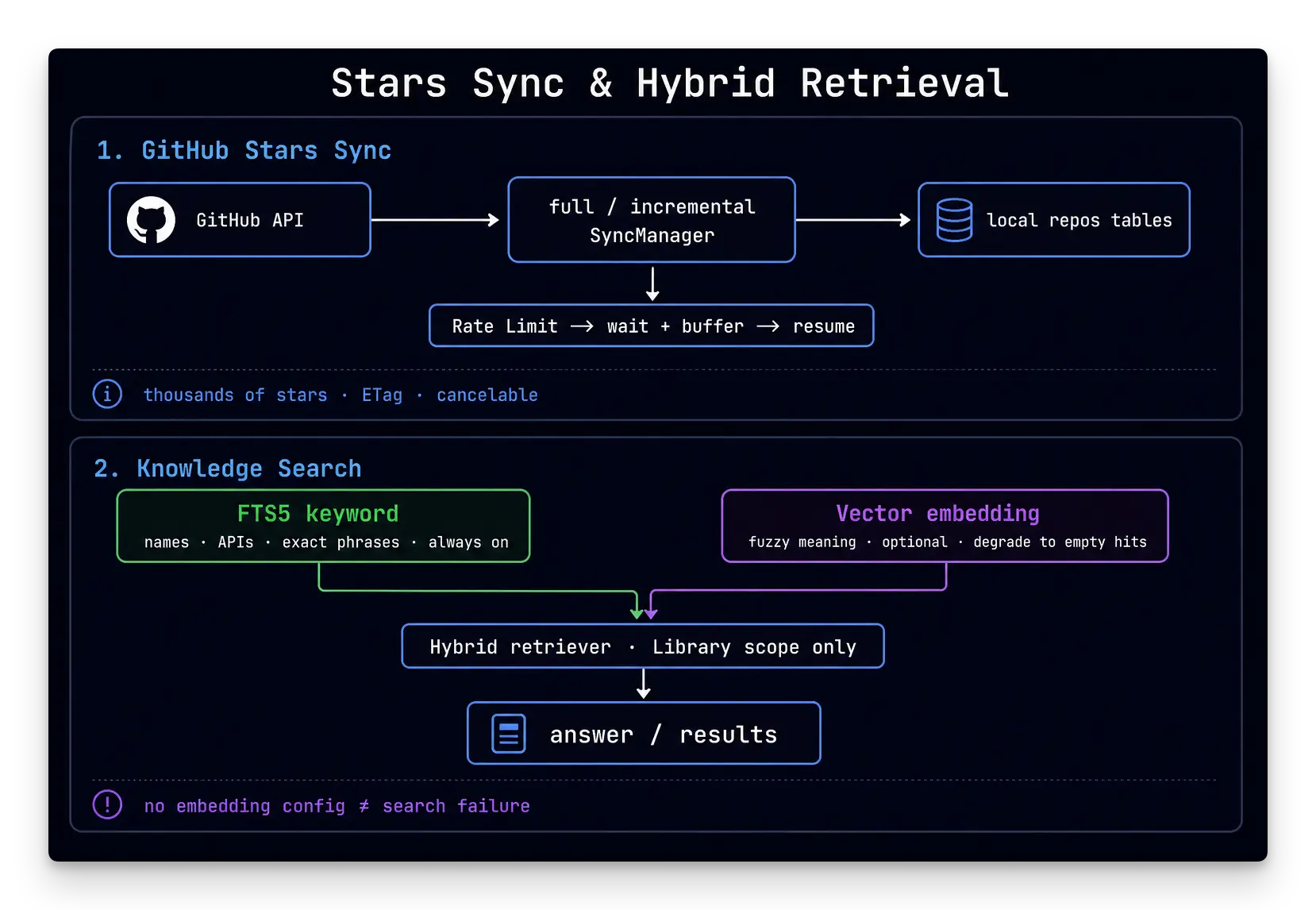Select the full / incremental SyncManager box
The image size is (1316, 910).
(x=652, y=220)
